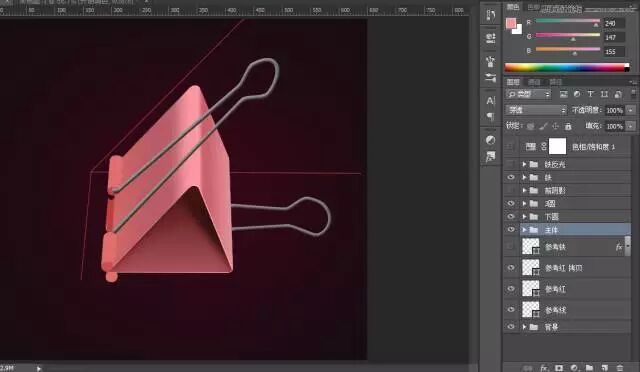The width and height of the screenshot is (640, 372).
Task: Hide the 背景 group layer
Action: pyautogui.click(x=511, y=327)
